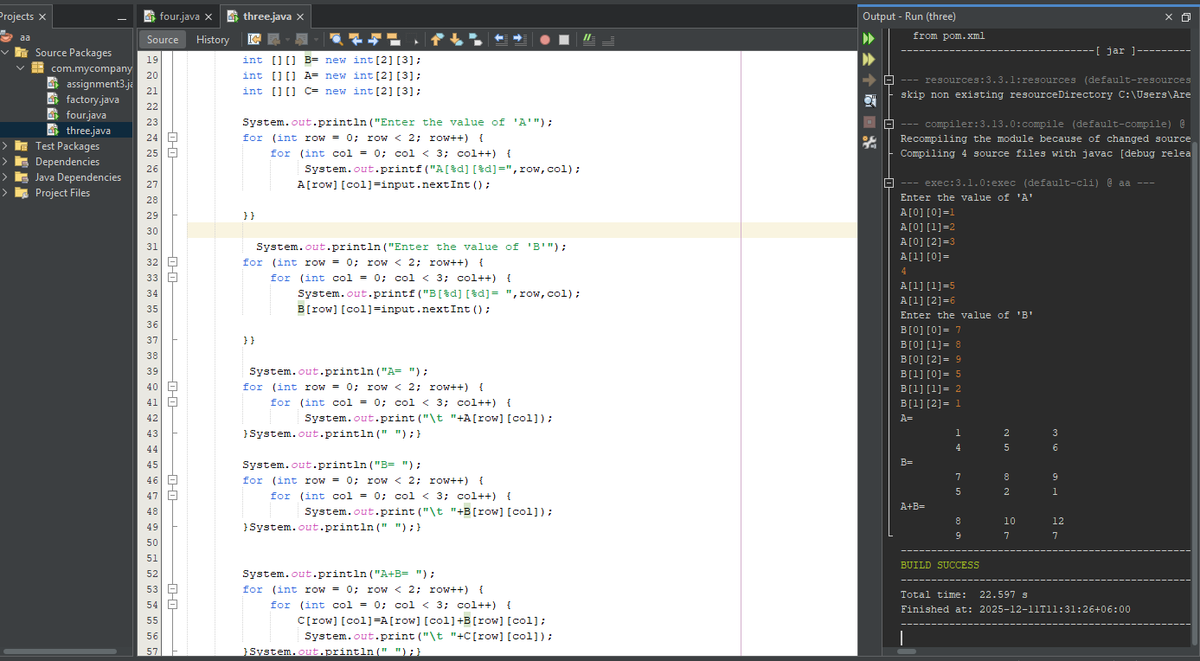This screenshot has width=1200, height=661.
Task: Toggle Bookmark icon in editor toolbar
Action: pyautogui.click(x=475, y=40)
